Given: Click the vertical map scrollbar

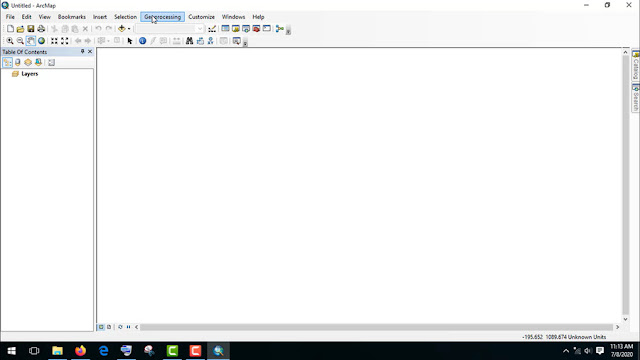Looking at the screenshot, I should tap(625, 185).
